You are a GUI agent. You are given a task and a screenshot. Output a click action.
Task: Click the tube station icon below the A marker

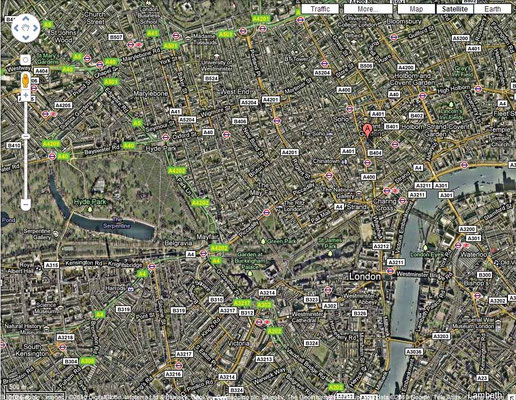point(367,163)
